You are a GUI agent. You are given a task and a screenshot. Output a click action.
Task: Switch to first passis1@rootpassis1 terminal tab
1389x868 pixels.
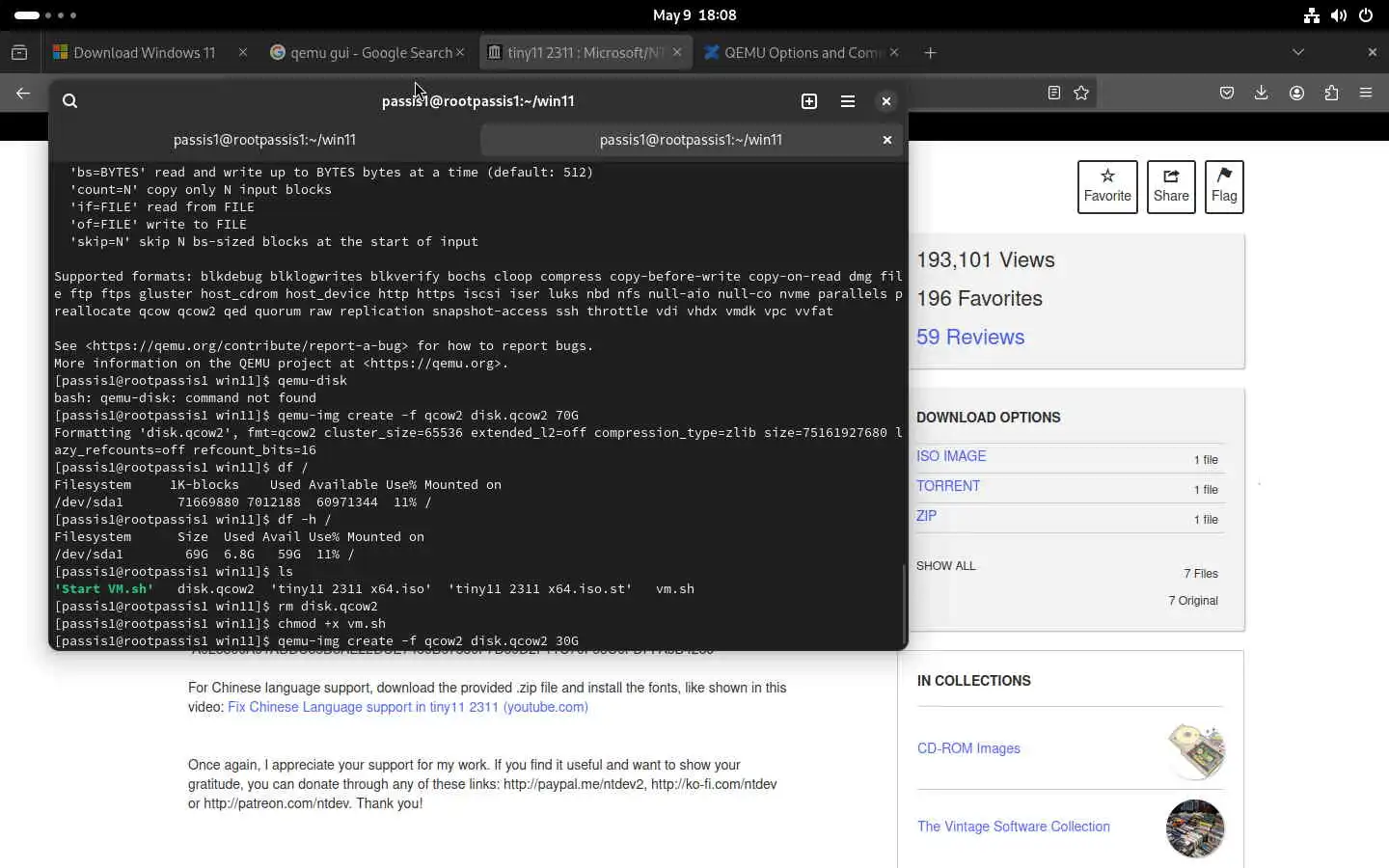[x=265, y=140]
